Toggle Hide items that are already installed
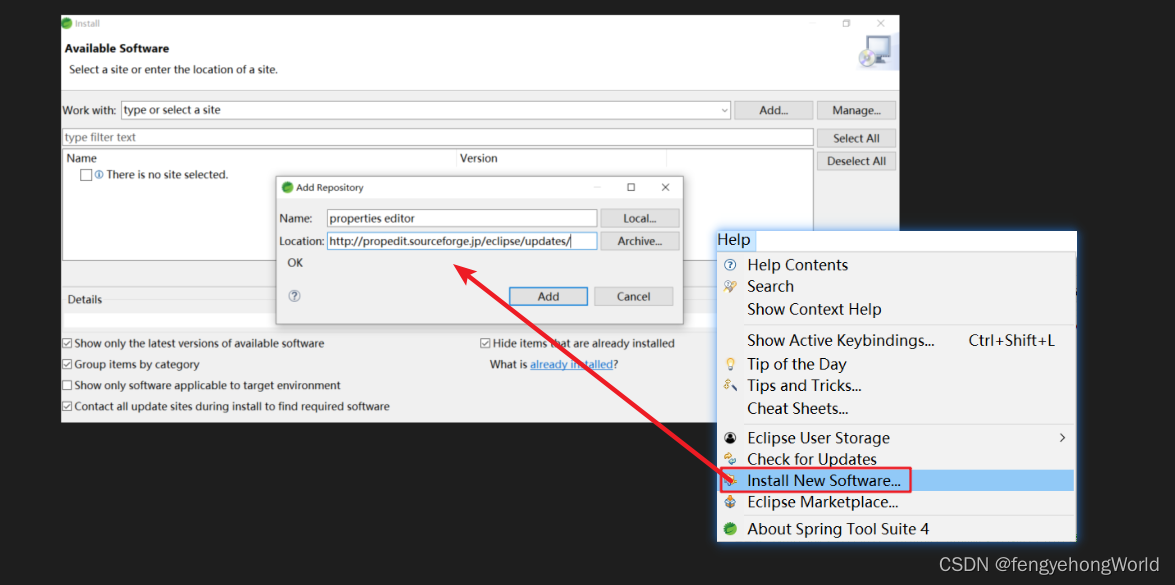The width and height of the screenshot is (1175, 585). 485,343
